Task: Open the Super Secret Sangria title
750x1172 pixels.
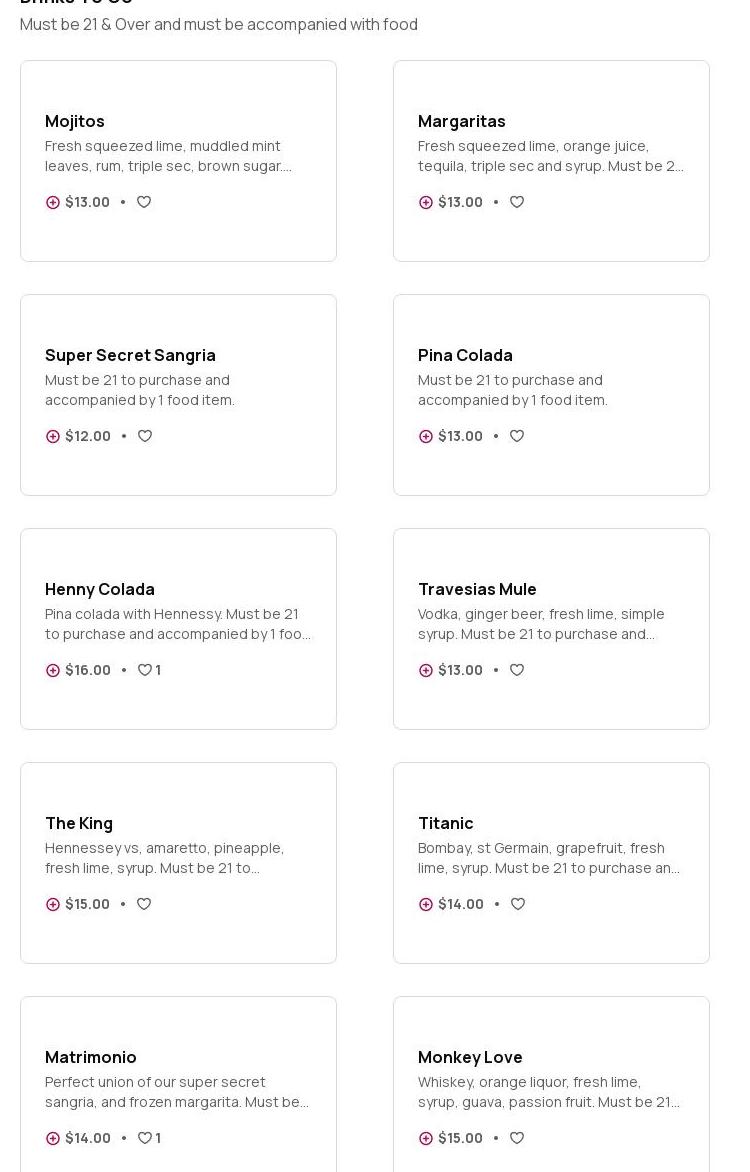Action: point(130,355)
